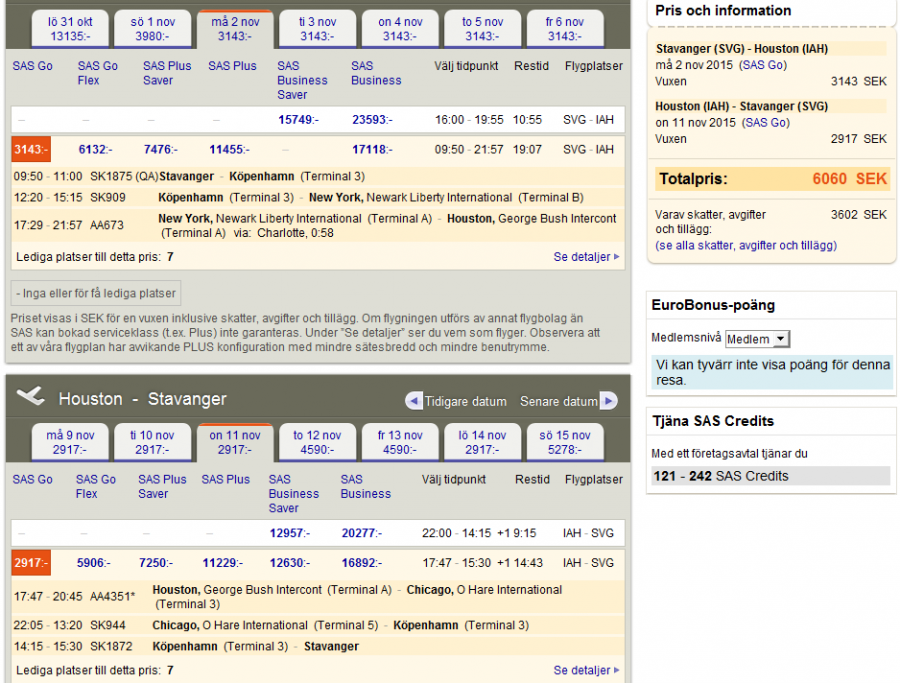Click the 16:00 - 19:55 departure time row
900x683 pixels.
(x=317, y=120)
